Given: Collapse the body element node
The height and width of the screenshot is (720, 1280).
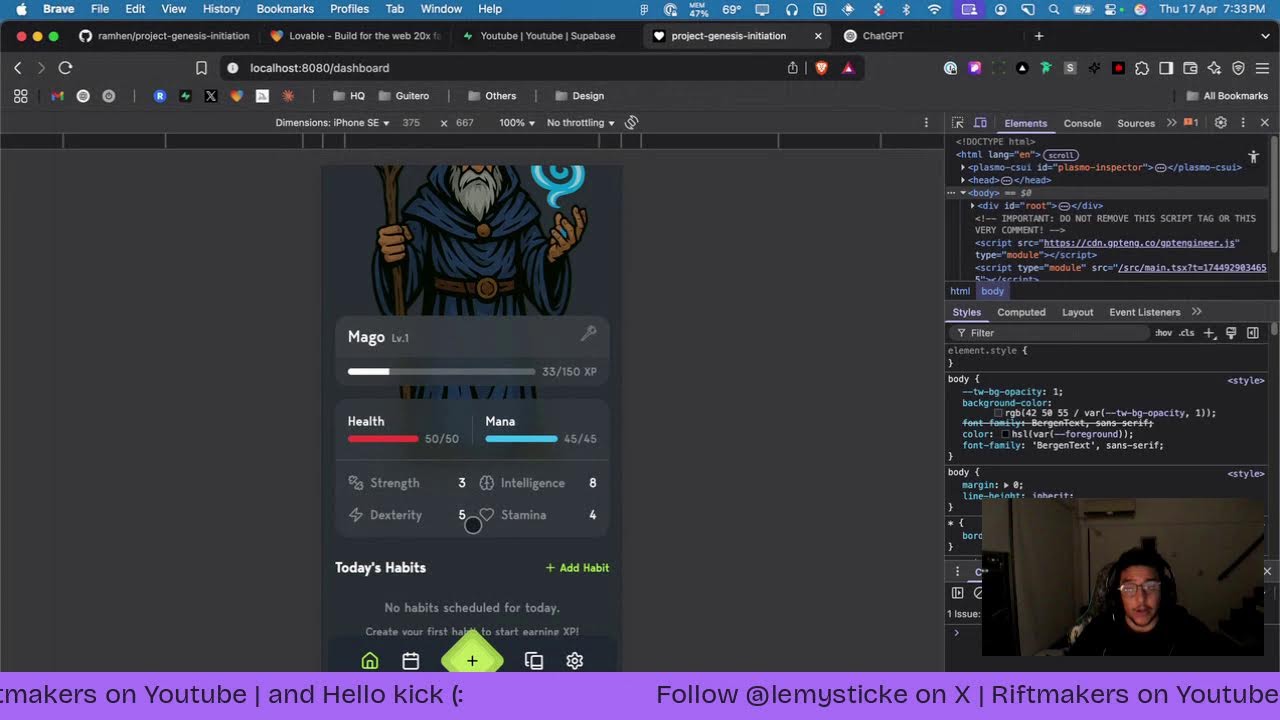Looking at the screenshot, I should pyautogui.click(x=963, y=193).
